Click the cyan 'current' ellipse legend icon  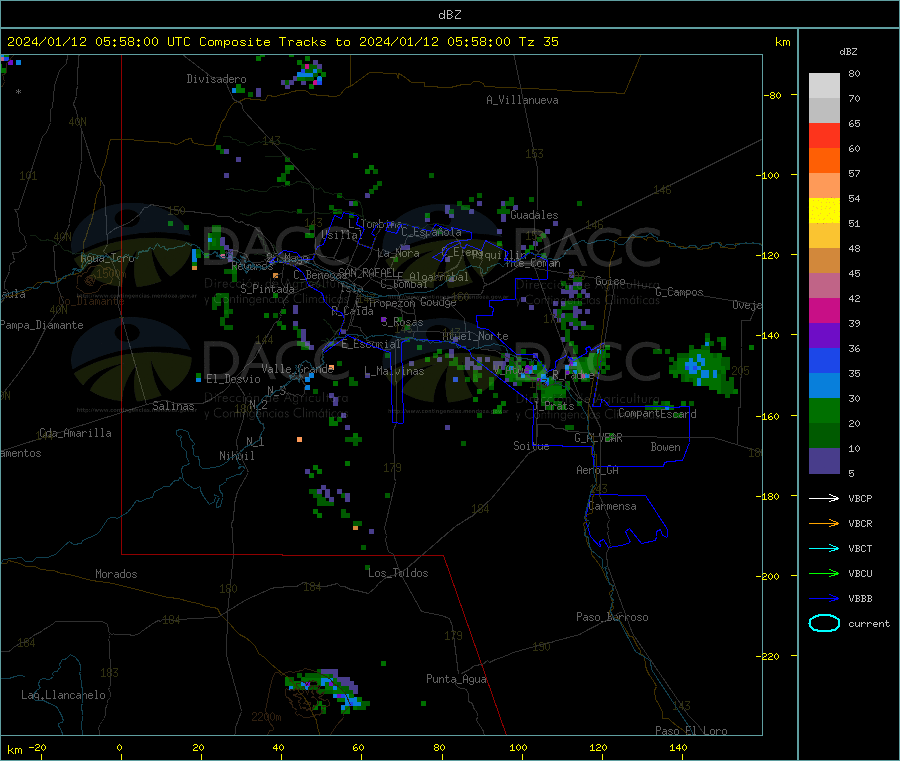tap(824, 623)
